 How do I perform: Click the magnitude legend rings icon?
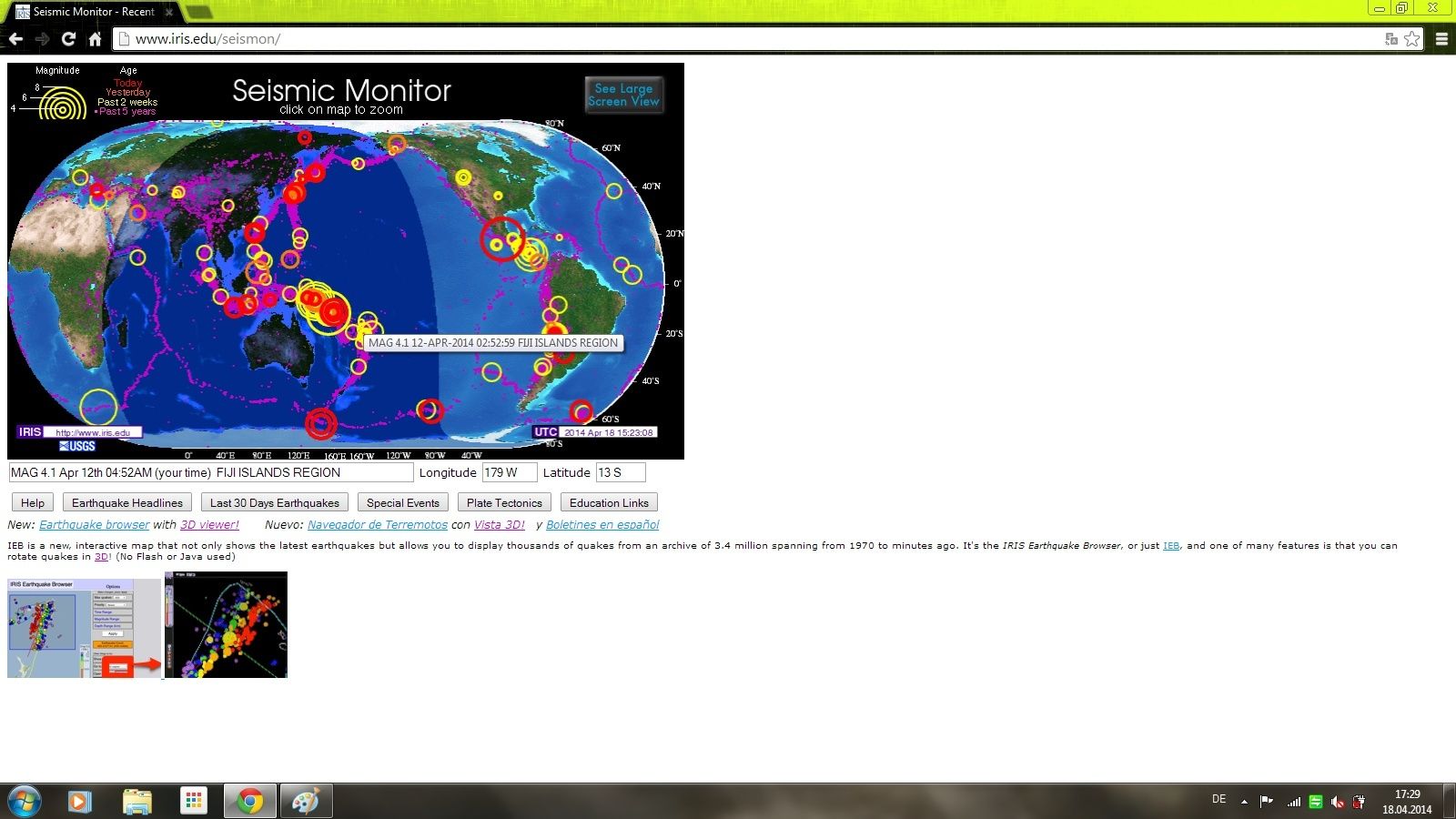[x=62, y=104]
